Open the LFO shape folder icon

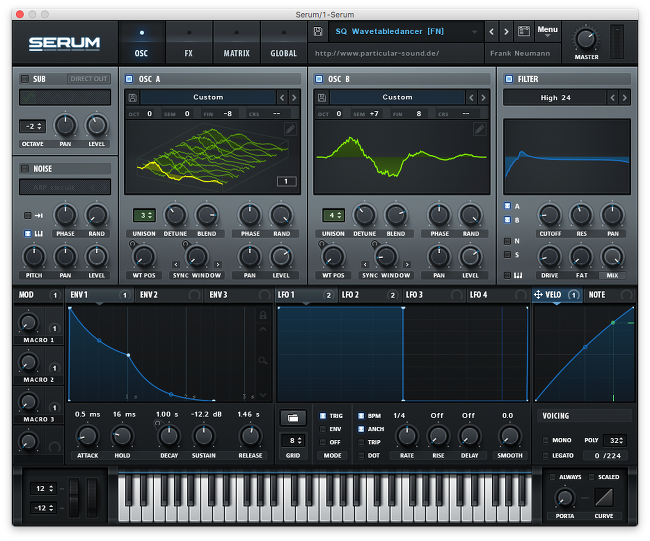[x=293, y=417]
